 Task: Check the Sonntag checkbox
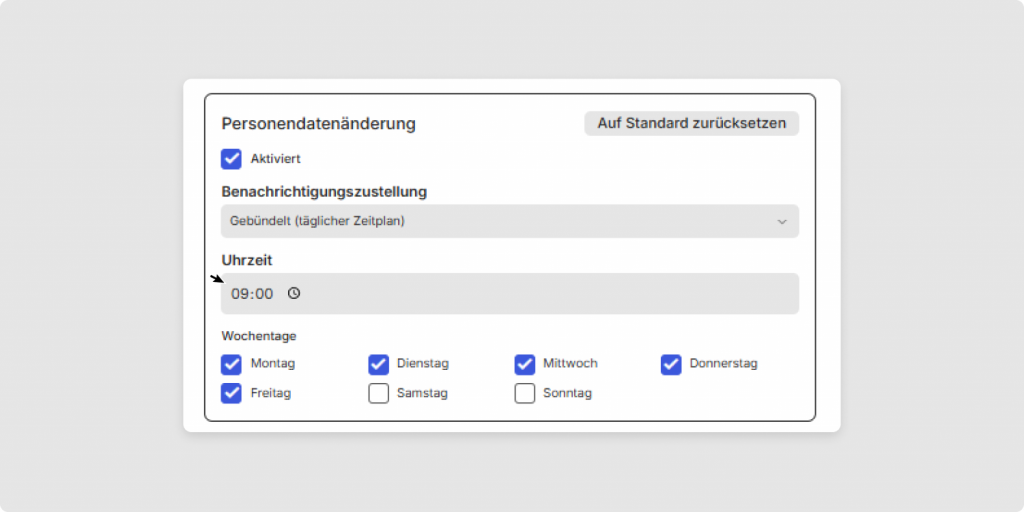[x=525, y=393]
